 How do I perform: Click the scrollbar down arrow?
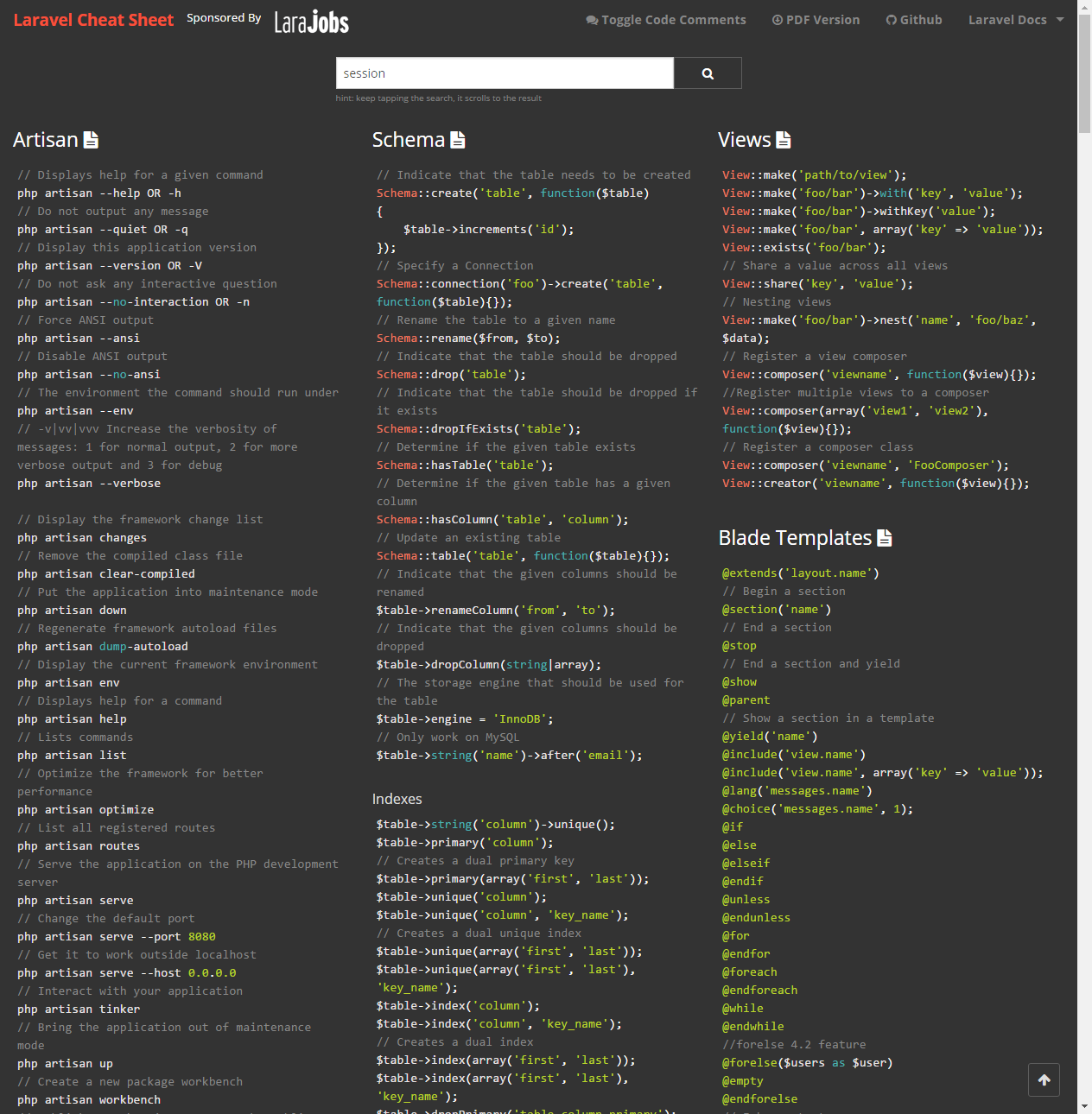coord(1084,1106)
